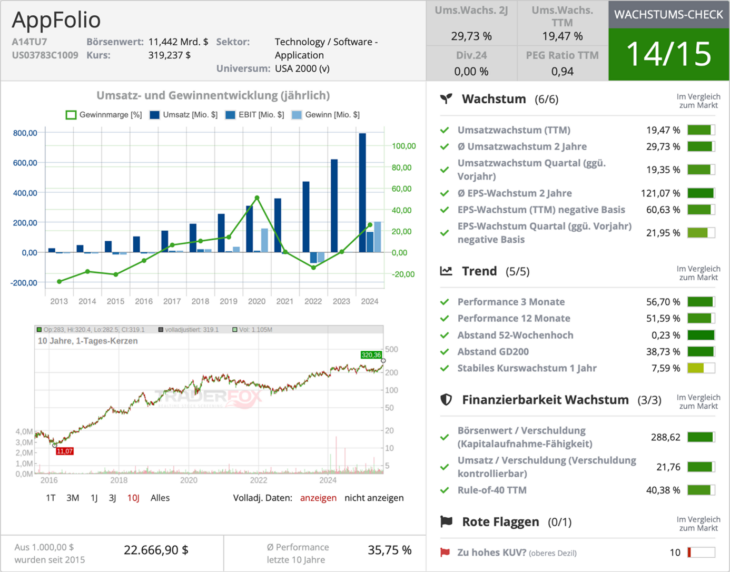730x572 pixels.
Task: Click the checkmark next to EPS-Wachstum (TTM) negative Basis
Action: click(x=445, y=210)
